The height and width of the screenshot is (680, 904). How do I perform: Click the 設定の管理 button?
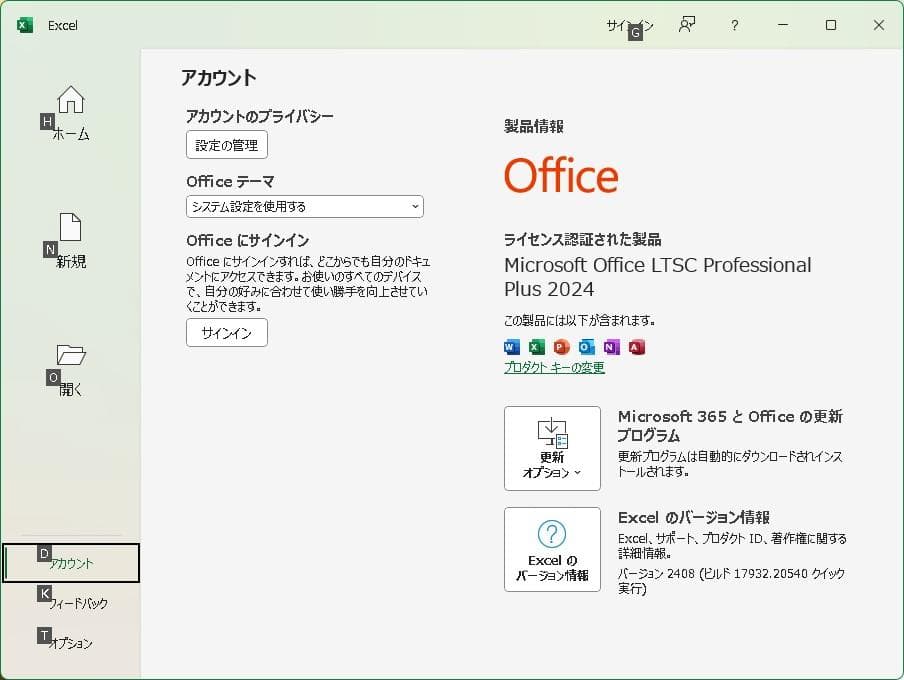point(226,144)
